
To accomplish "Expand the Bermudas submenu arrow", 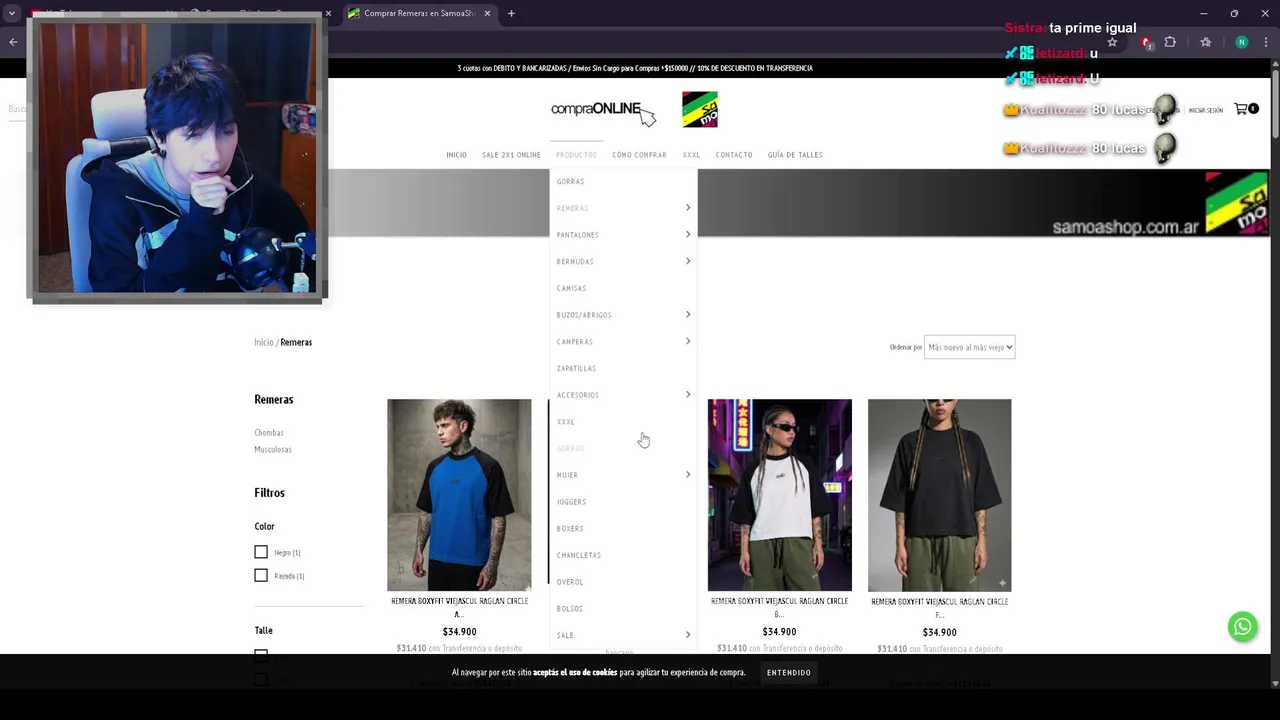I will (688, 261).
